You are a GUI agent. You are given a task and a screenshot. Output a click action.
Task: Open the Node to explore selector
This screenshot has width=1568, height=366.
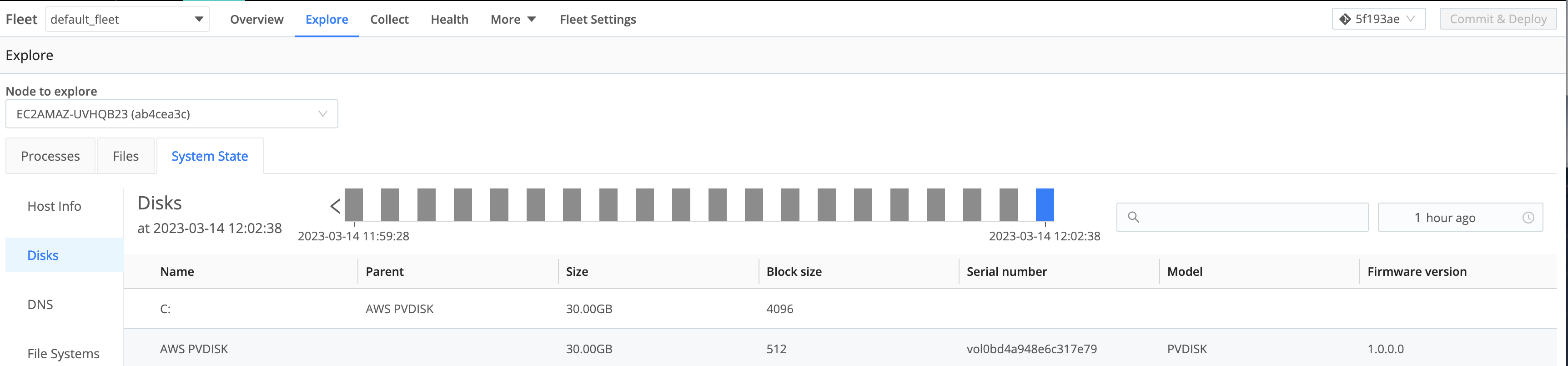click(x=171, y=115)
